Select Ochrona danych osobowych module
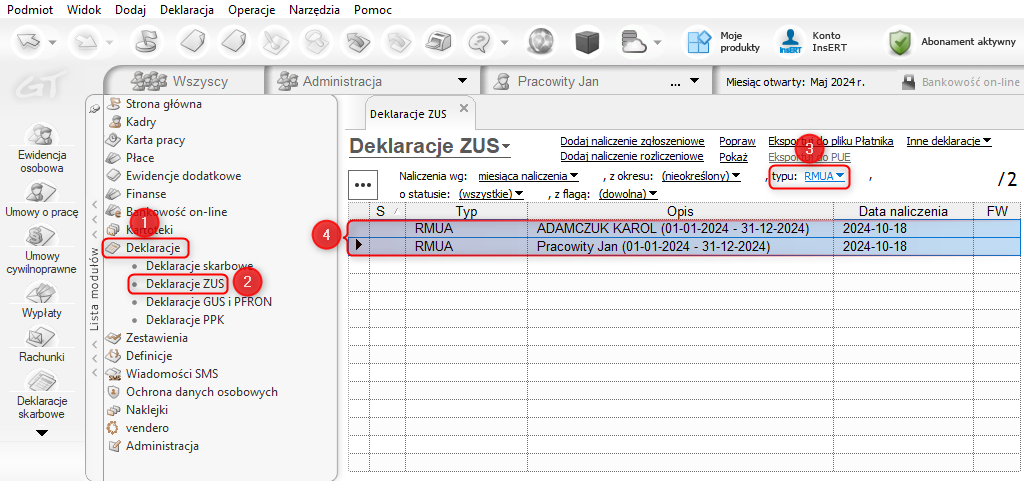Image resolution: width=1024 pixels, height=481 pixels. (x=202, y=392)
